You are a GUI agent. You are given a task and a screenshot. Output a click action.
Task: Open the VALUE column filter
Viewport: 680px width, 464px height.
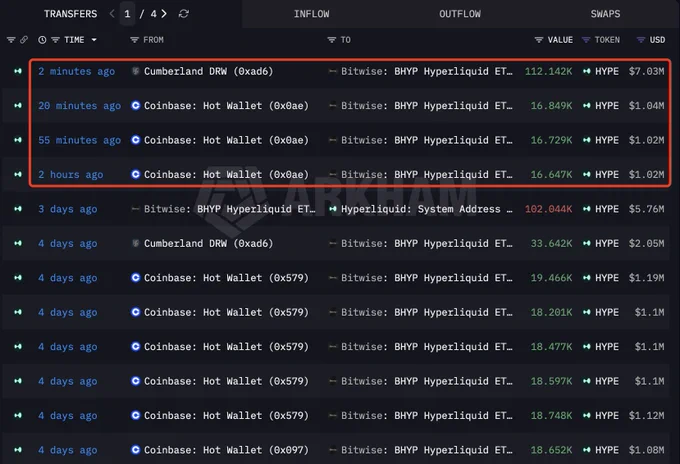pyautogui.click(x=539, y=40)
